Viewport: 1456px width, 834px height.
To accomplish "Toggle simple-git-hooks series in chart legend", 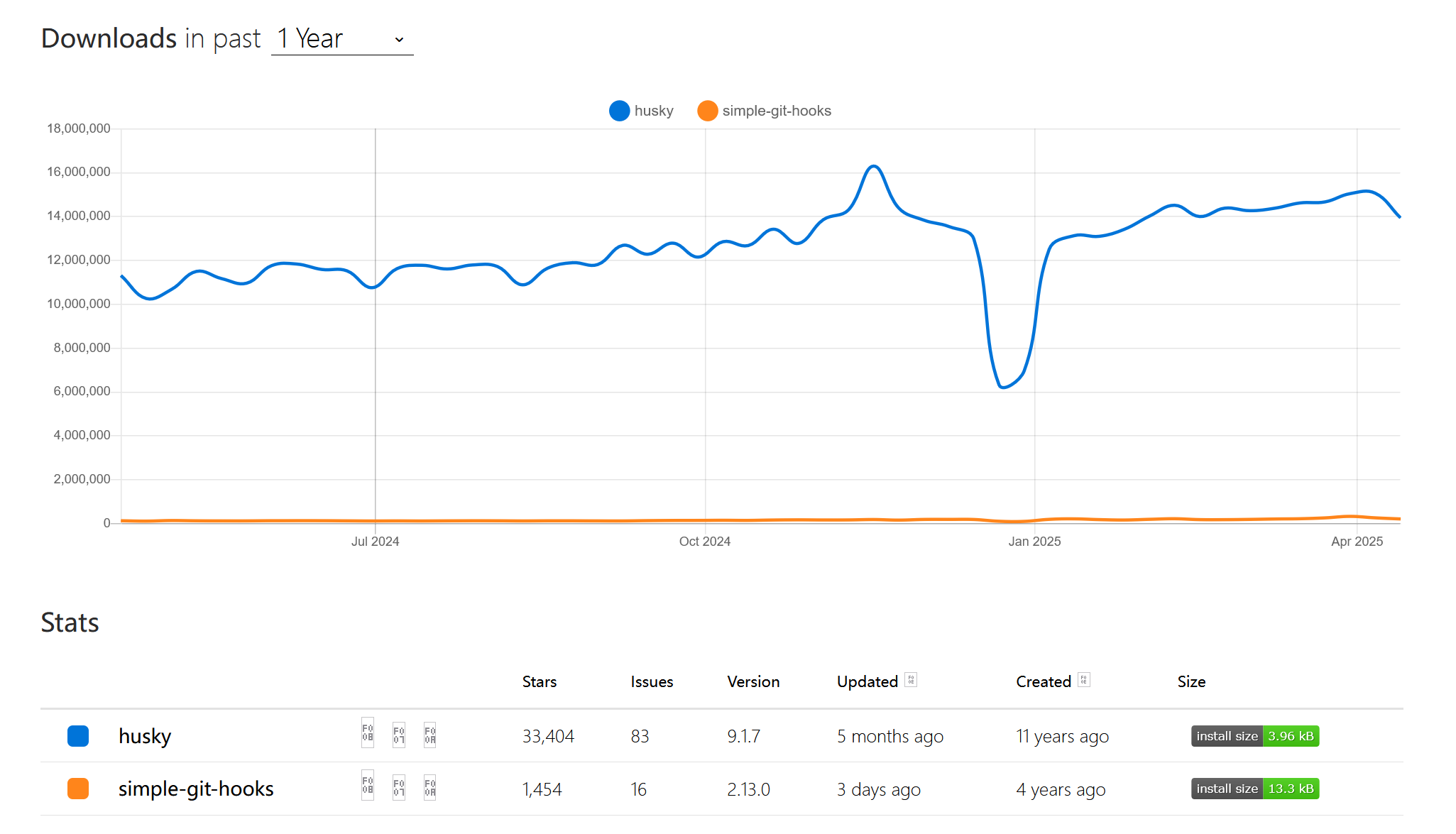I will (x=776, y=111).
